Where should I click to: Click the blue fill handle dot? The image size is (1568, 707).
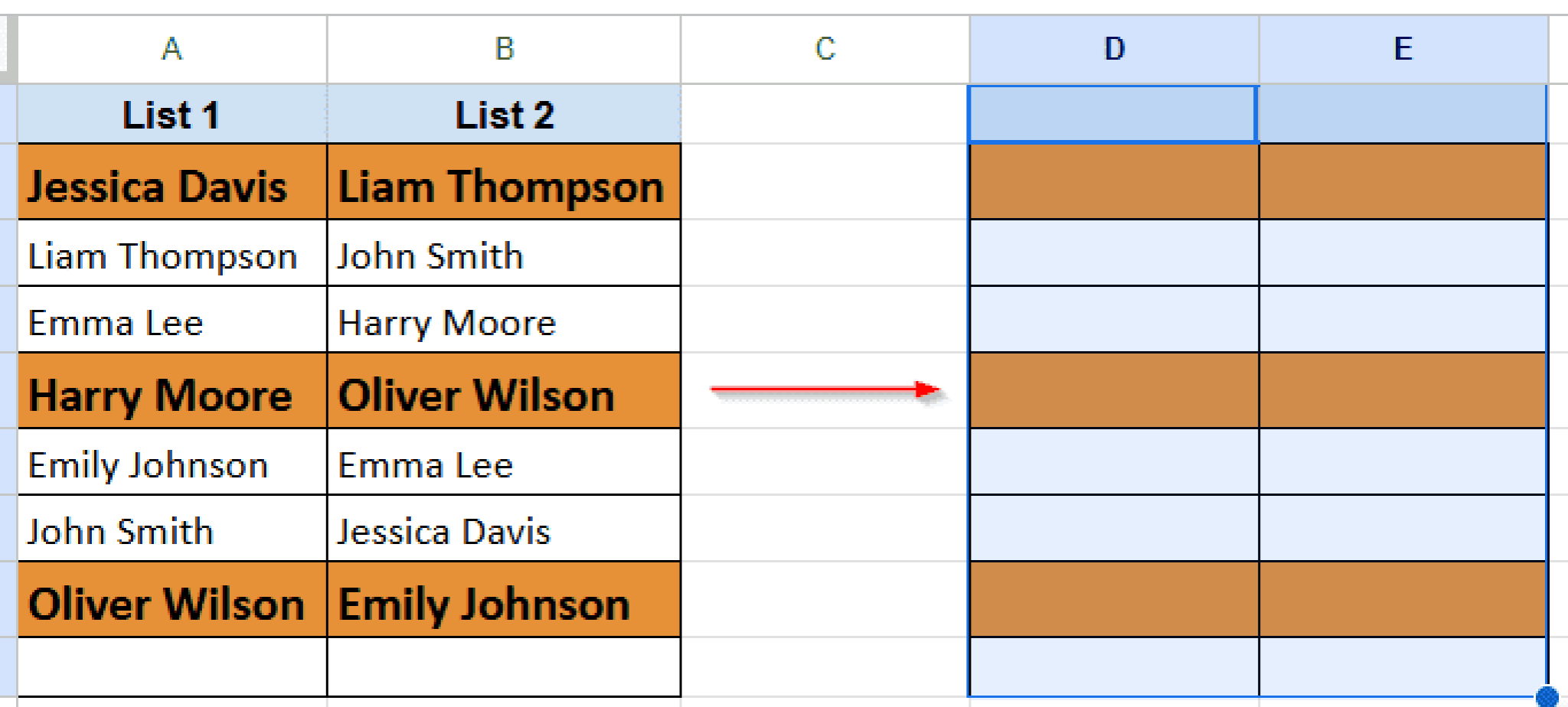click(1547, 696)
